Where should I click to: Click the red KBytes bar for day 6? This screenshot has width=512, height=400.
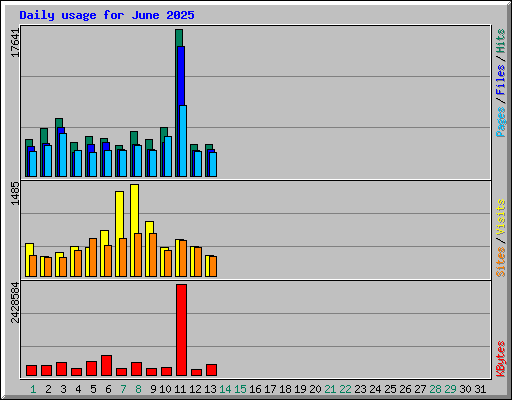pos(106,366)
